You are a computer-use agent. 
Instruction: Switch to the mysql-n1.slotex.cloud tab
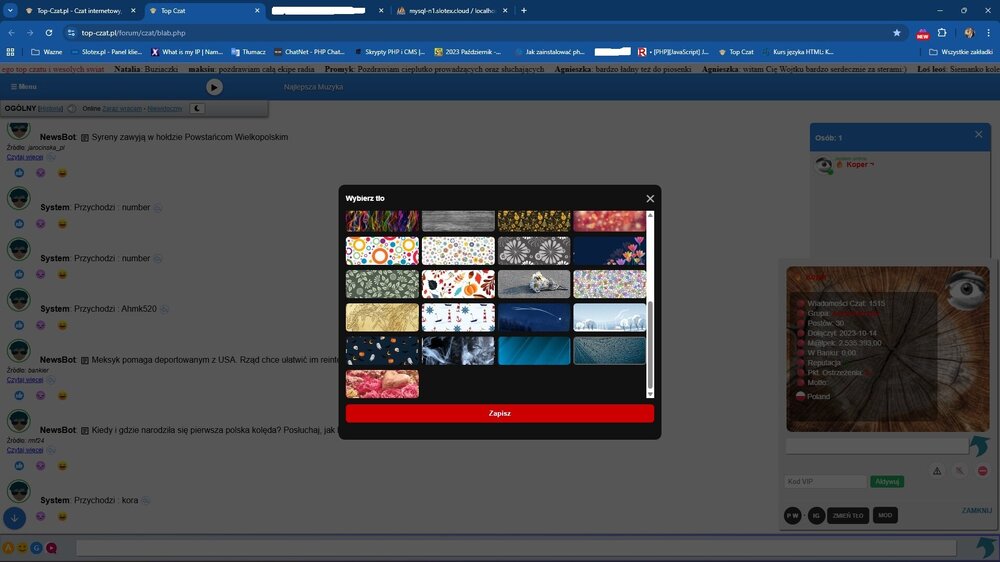[x=452, y=11]
